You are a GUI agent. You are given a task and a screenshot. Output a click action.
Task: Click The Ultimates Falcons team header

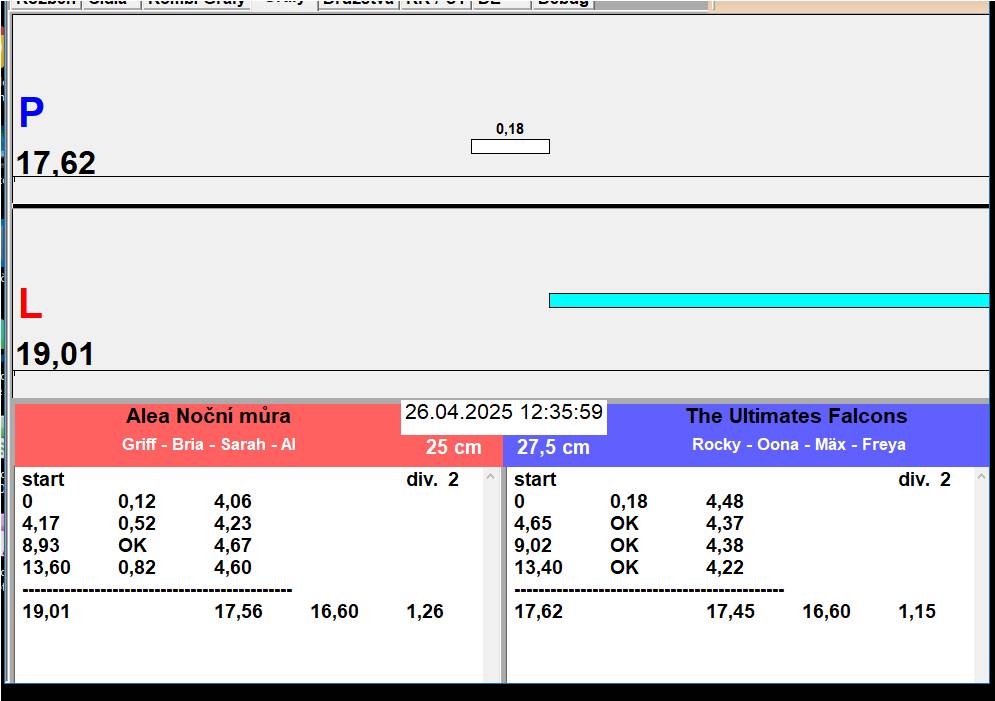796,416
